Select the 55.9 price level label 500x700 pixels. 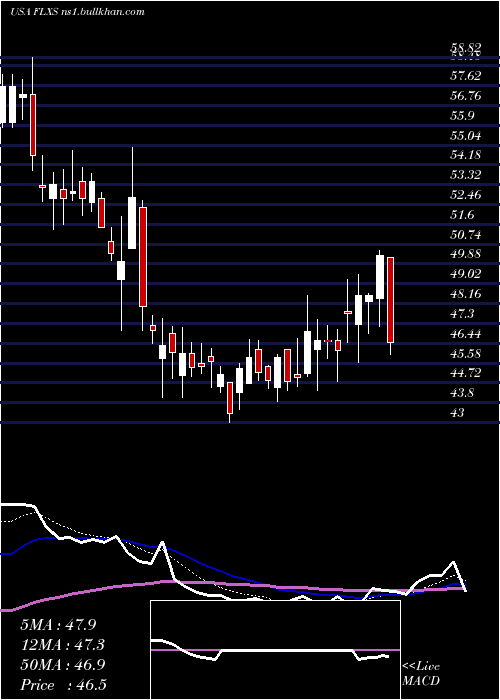click(462, 116)
